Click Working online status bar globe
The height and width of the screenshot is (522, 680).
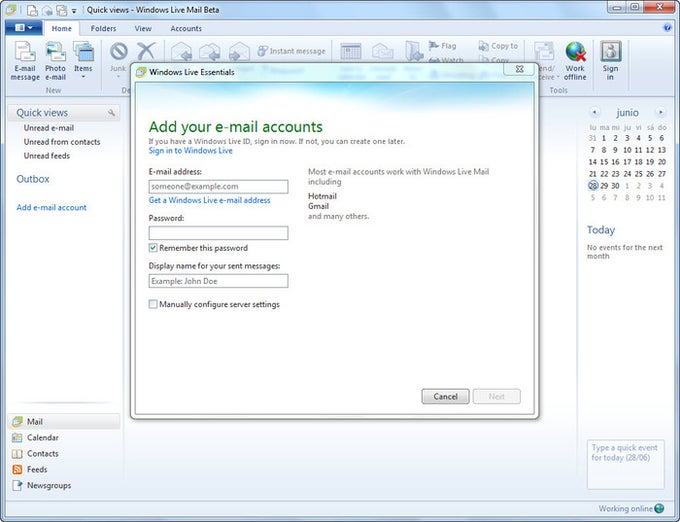659,508
